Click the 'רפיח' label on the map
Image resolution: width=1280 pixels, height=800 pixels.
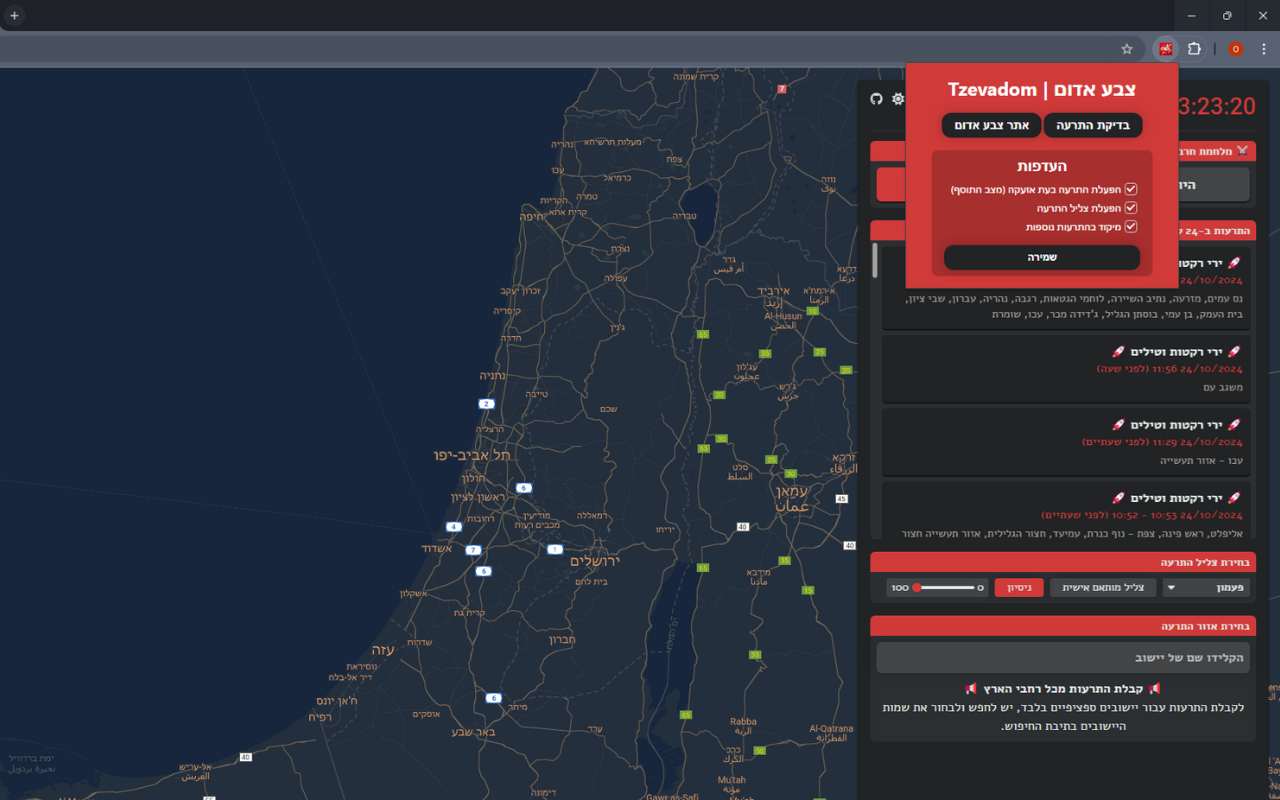[x=320, y=716]
